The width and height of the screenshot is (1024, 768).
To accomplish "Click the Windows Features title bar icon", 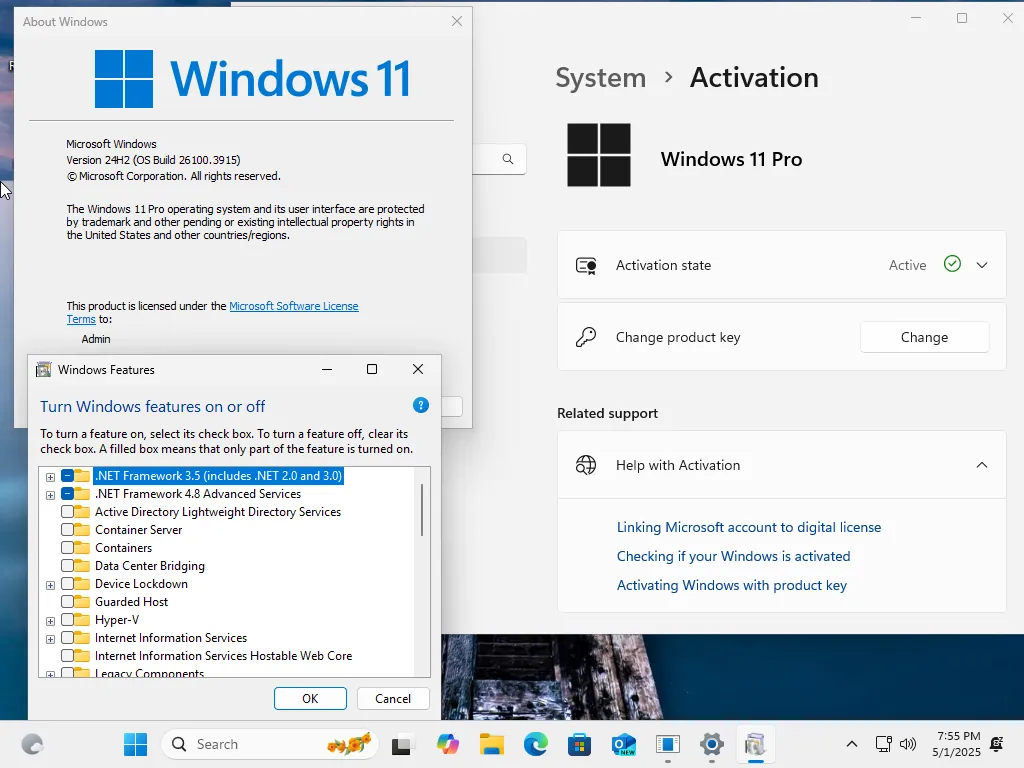I will pos(43,370).
